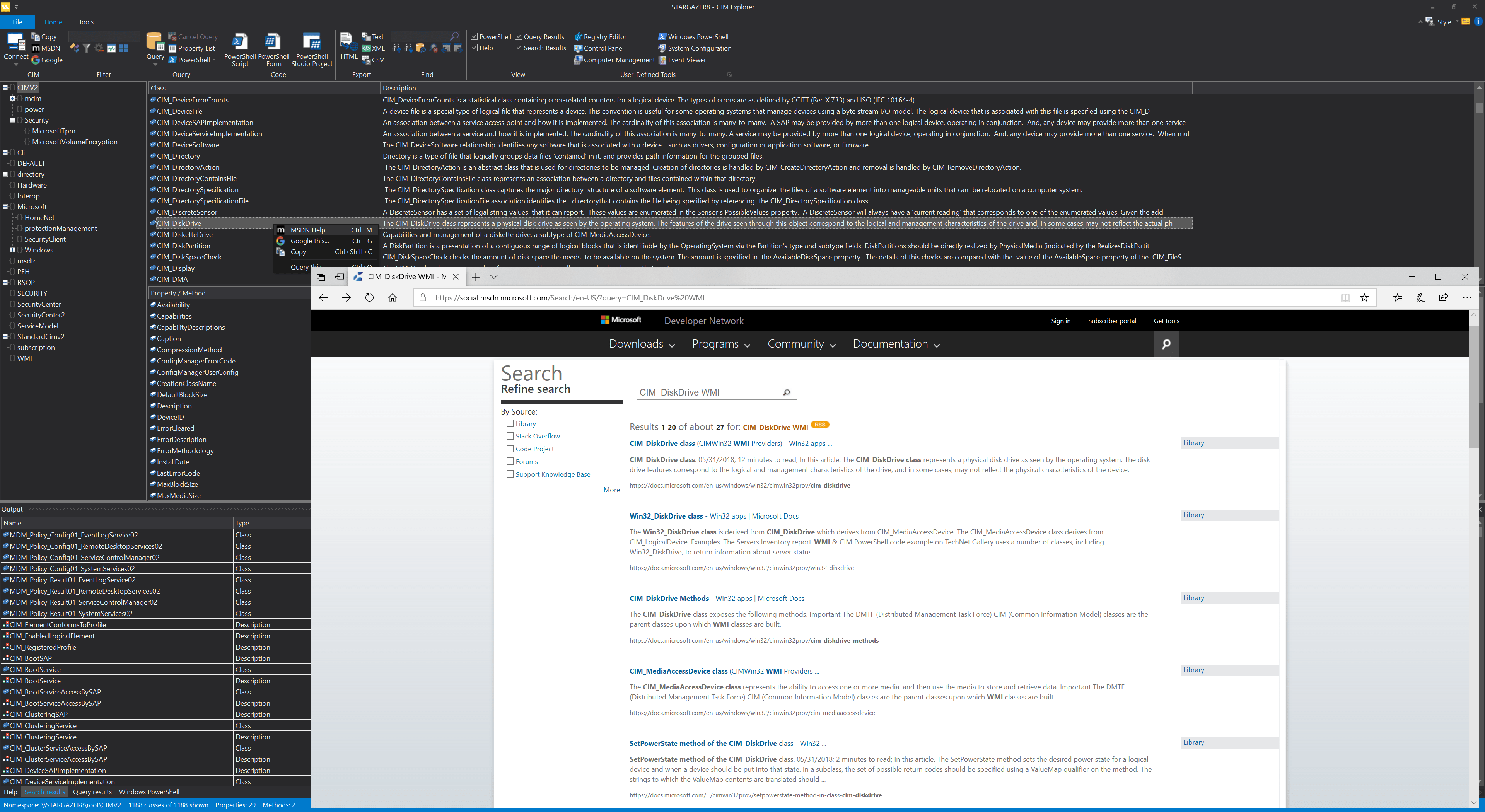Select MSDN Help in the context menu
This screenshot has width=1485, height=812.
(x=307, y=229)
